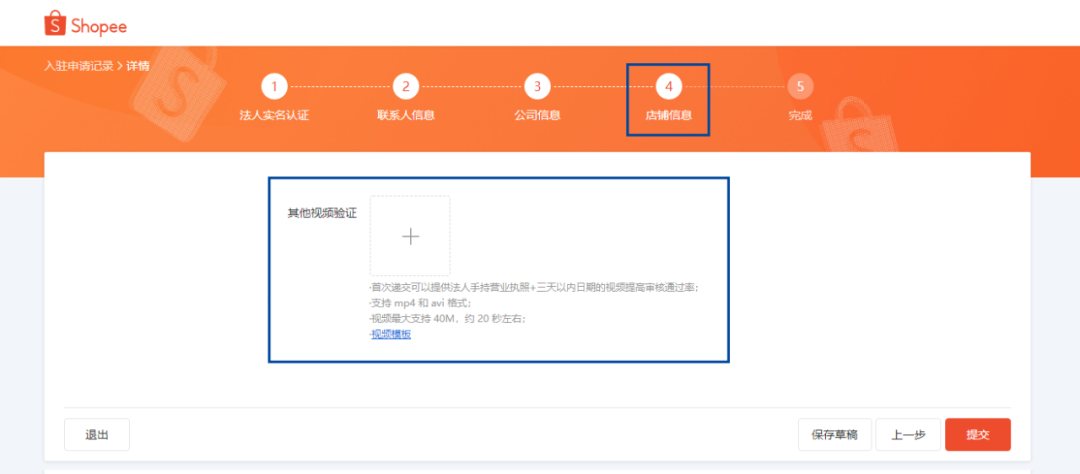Click the Shopee logo
The image size is (1080, 474).
click(x=85, y=25)
